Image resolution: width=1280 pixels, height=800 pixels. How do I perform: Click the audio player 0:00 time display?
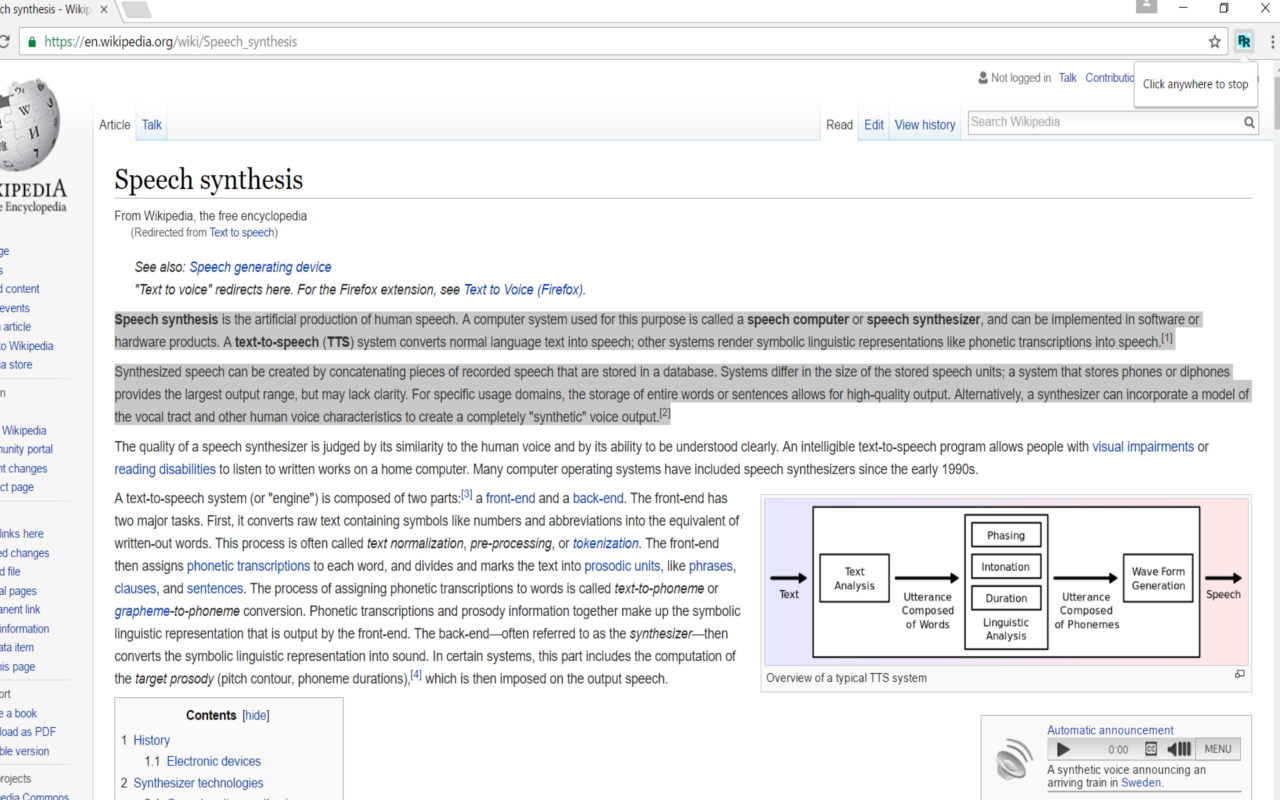point(1118,749)
